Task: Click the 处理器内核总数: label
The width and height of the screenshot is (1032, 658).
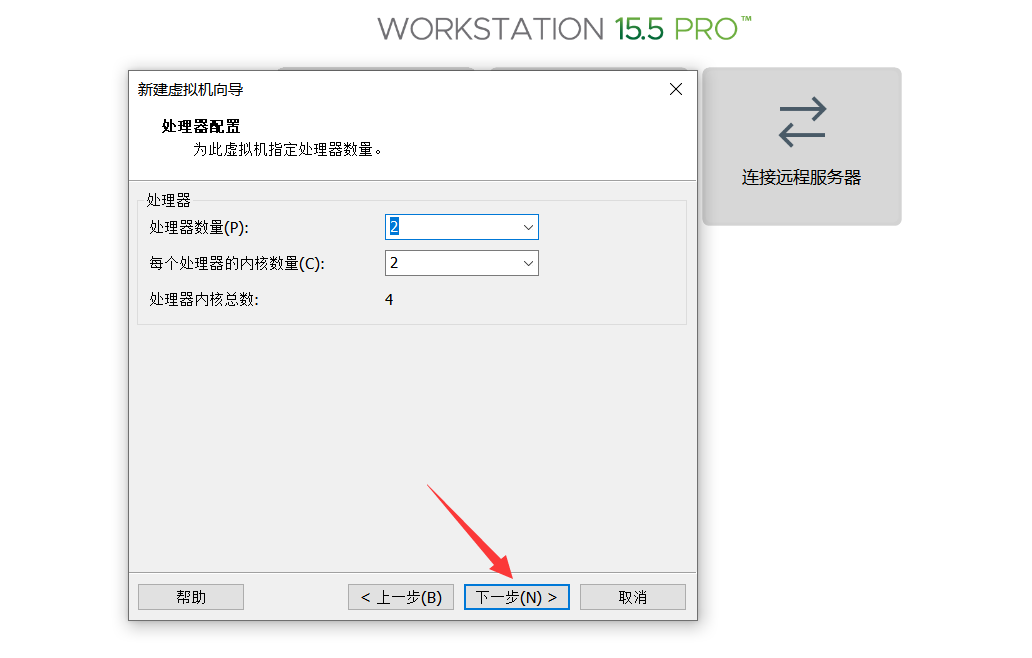Action: (204, 299)
